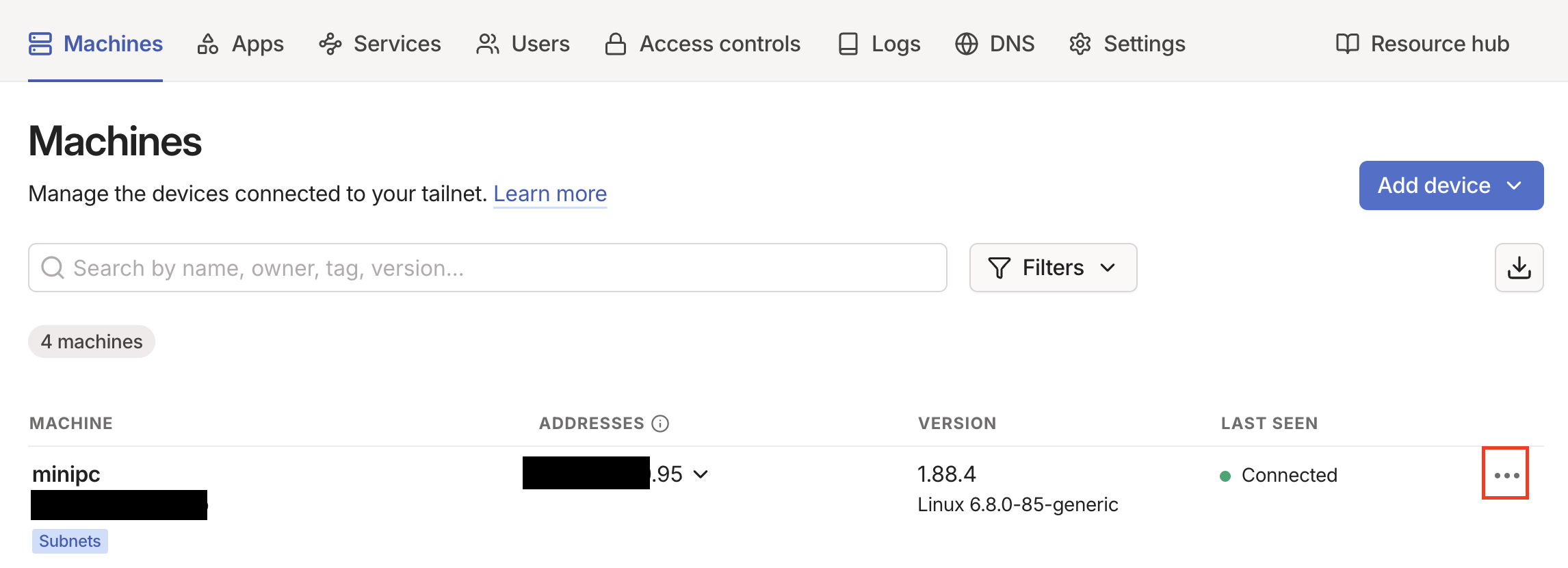Click the LAST SEEN column header

[x=1270, y=424]
